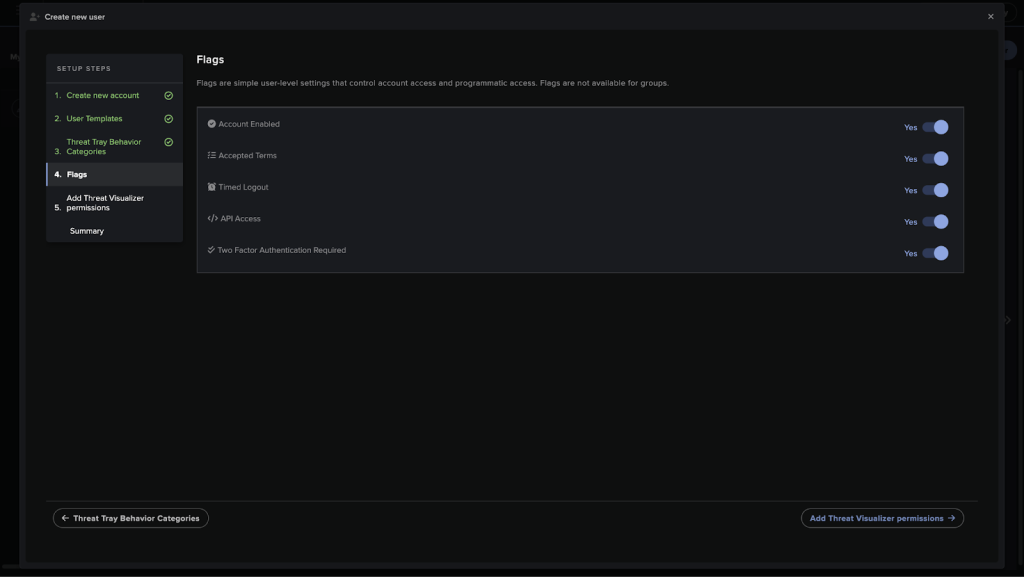Image resolution: width=1024 pixels, height=577 pixels.
Task: Click the Two Factor Authentication check icon
Action: 211,250
